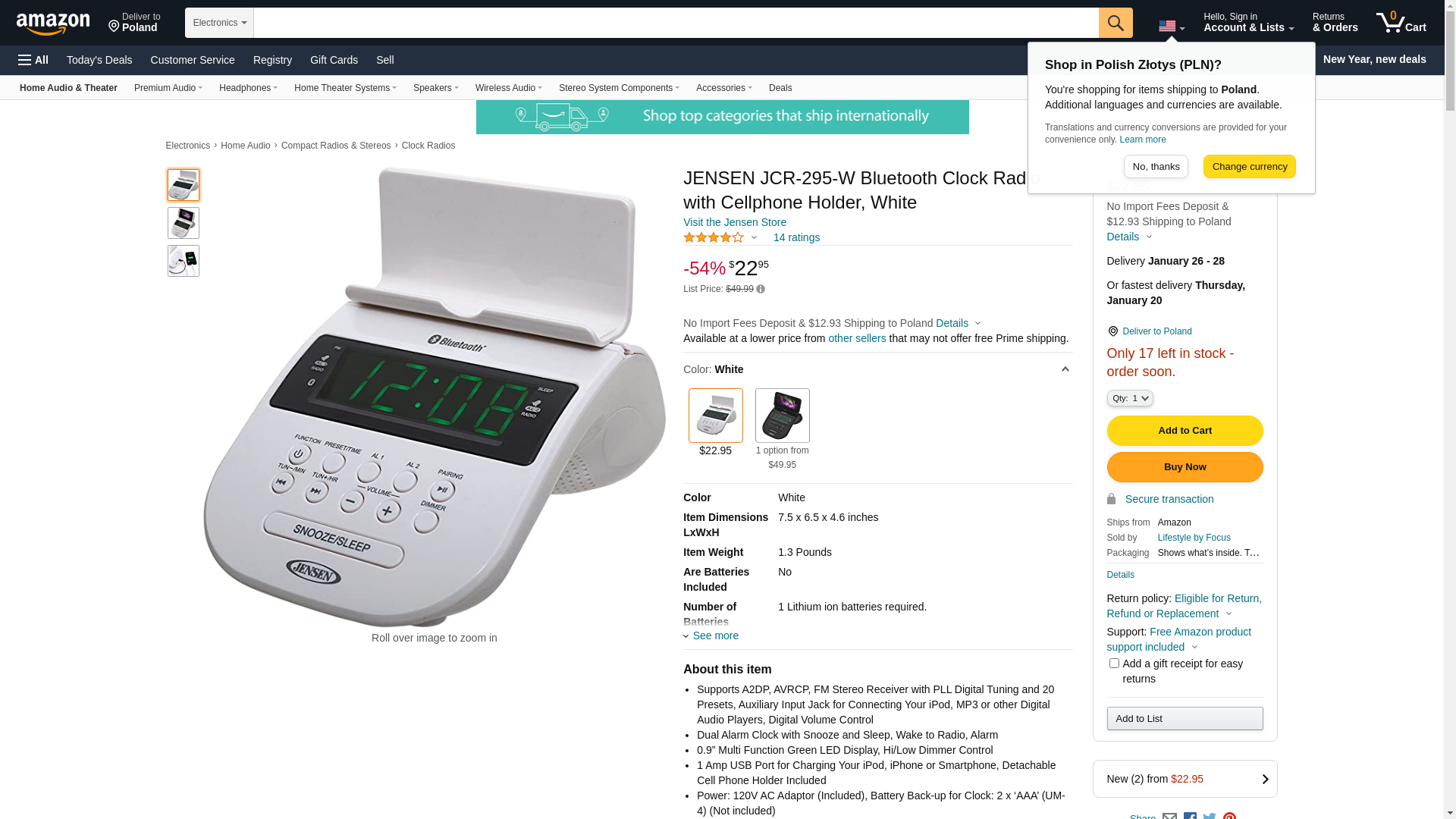1456x819 pixels.
Task: Open the Headphones menu
Action: tap(248, 88)
